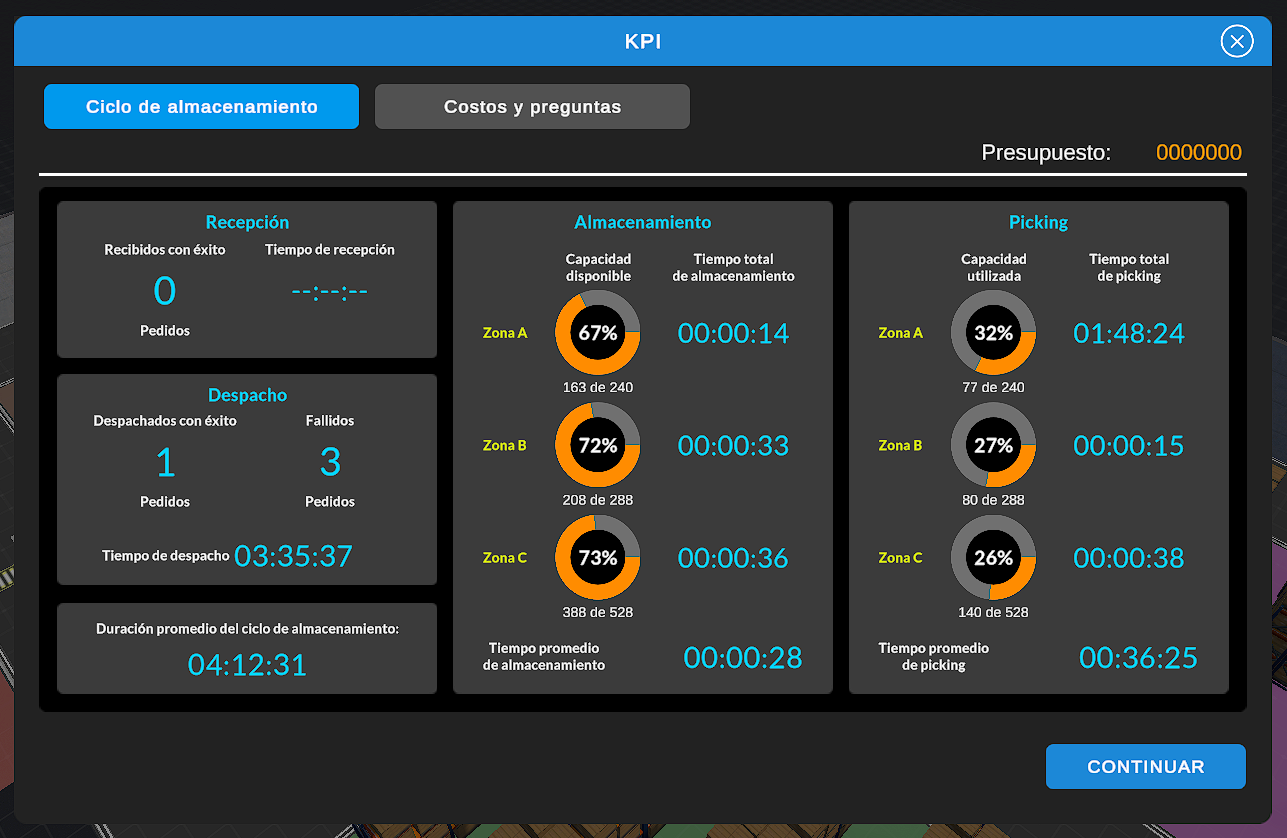
Task: Click the Almacenamiento panel title
Action: [x=643, y=223]
